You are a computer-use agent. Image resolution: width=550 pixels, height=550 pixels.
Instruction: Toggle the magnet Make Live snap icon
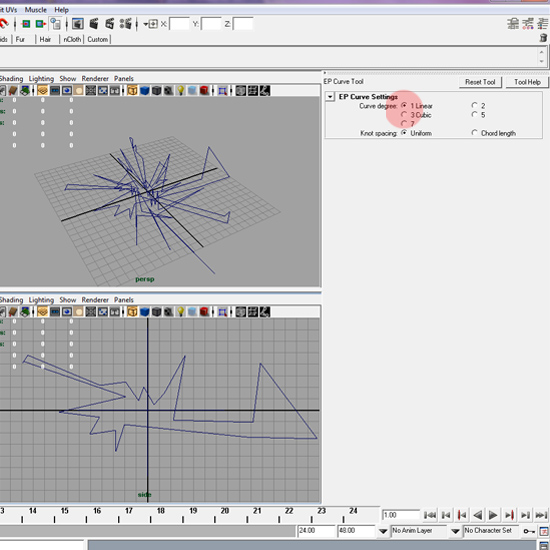pyautogui.click(x=4, y=24)
